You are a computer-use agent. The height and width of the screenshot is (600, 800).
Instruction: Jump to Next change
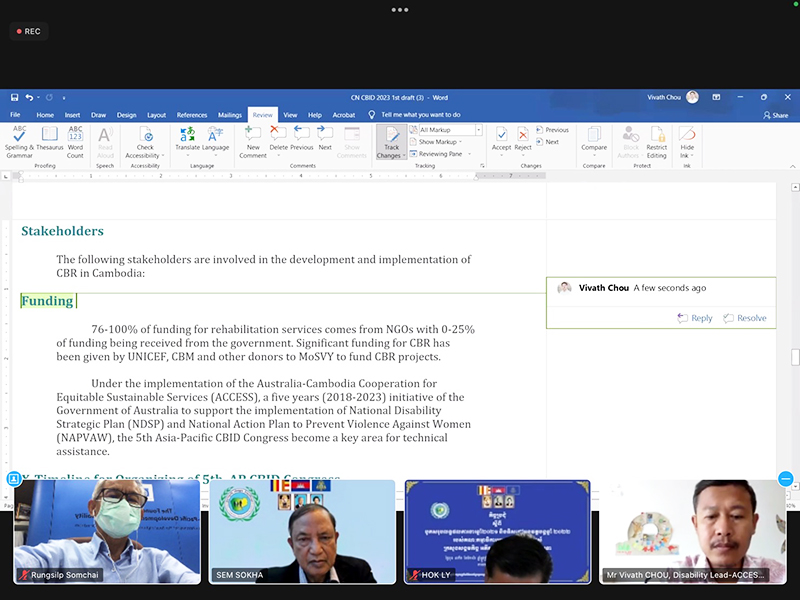tap(547, 142)
